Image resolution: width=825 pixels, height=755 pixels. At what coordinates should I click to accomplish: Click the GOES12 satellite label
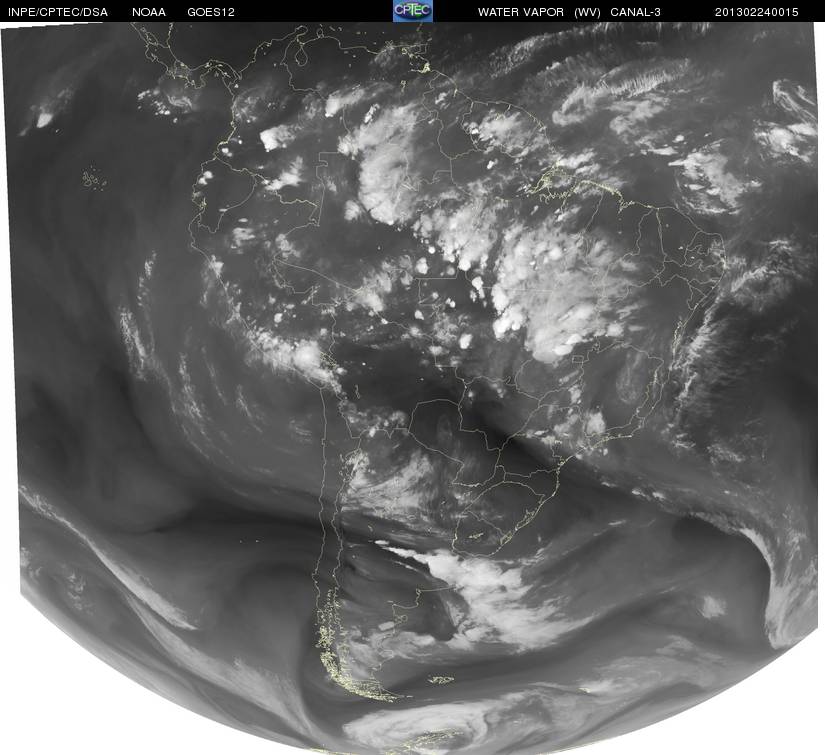click(211, 12)
